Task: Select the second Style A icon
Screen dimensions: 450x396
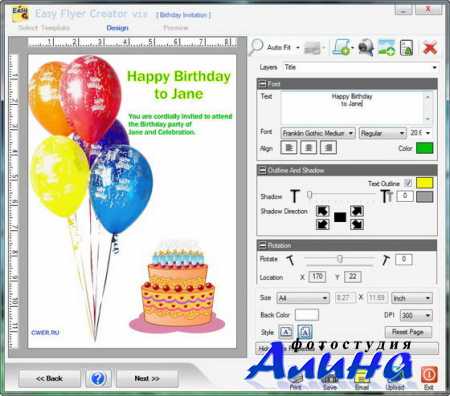Action: (x=305, y=332)
